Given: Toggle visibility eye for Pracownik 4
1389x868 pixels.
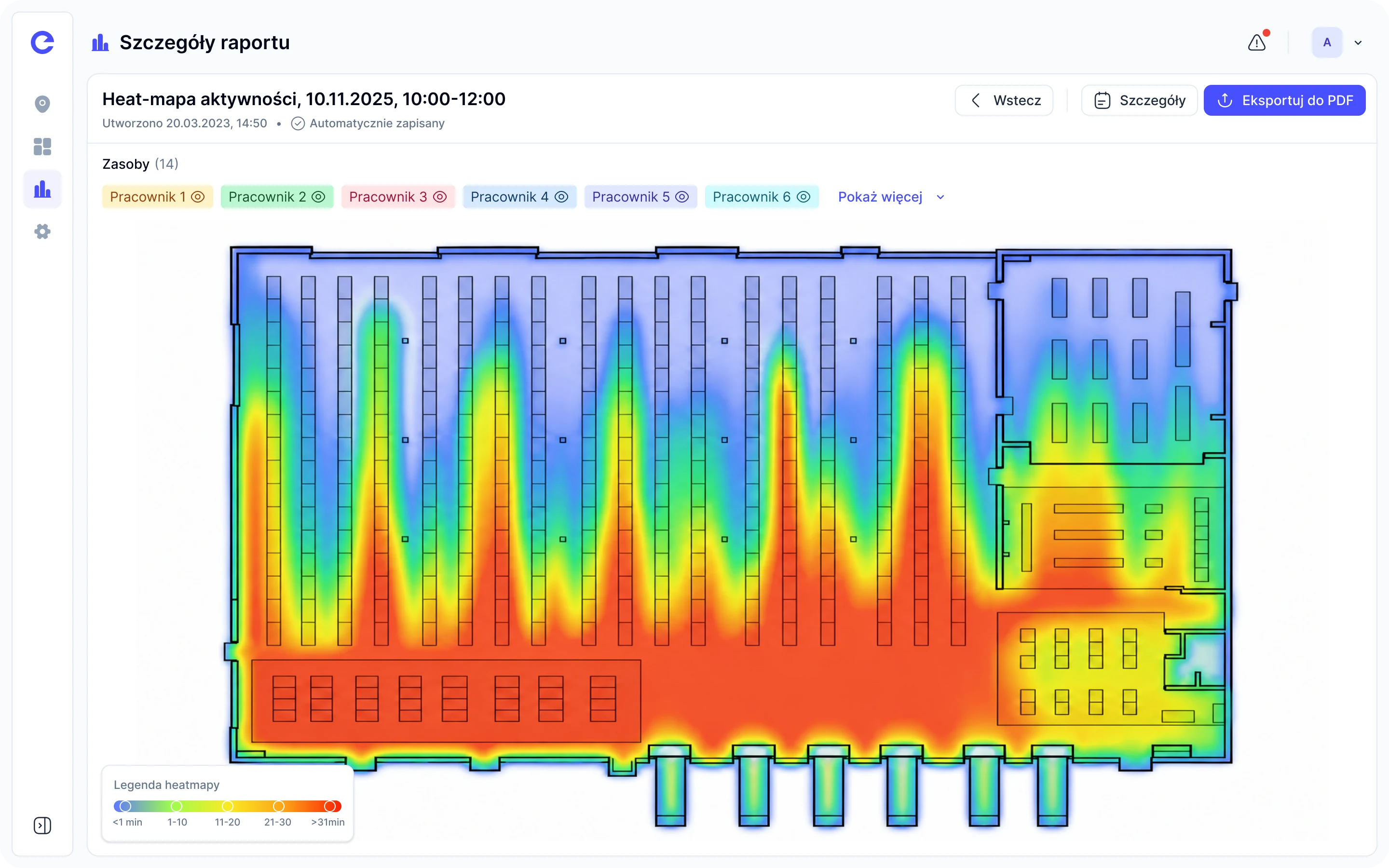Looking at the screenshot, I should click(561, 197).
